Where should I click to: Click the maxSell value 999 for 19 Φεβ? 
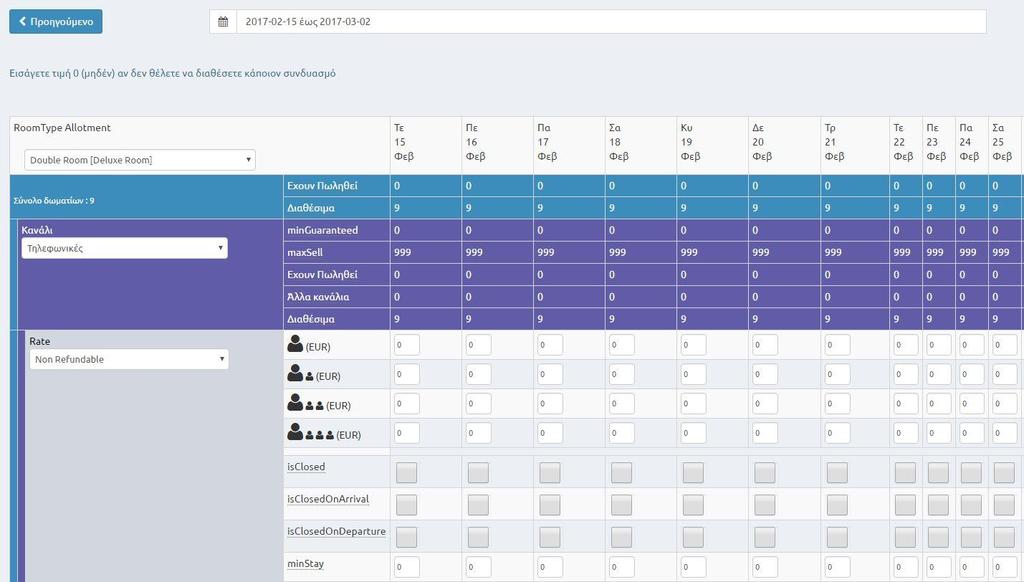(689, 252)
